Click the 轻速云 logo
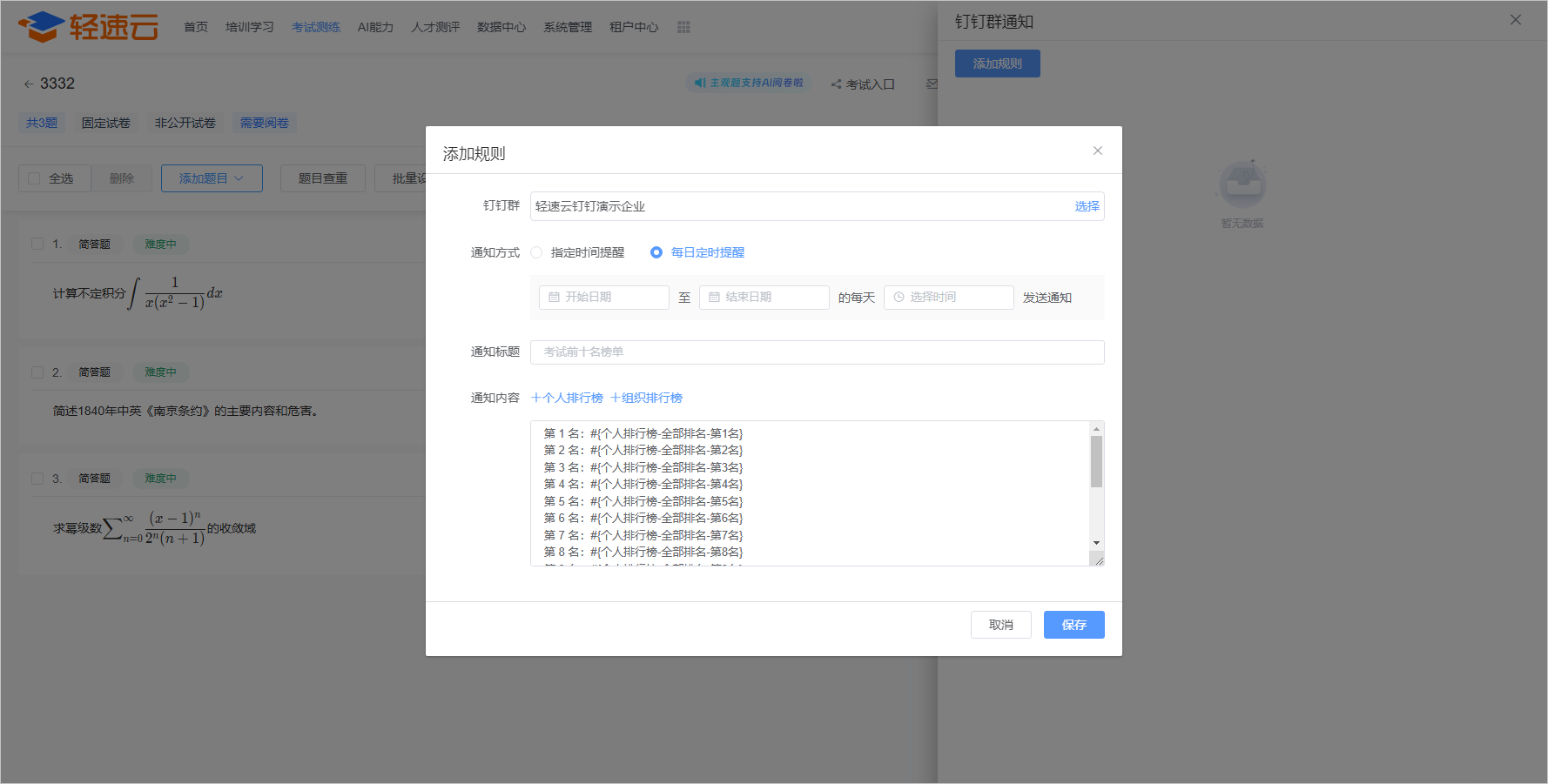The image size is (1548, 784). click(x=89, y=27)
